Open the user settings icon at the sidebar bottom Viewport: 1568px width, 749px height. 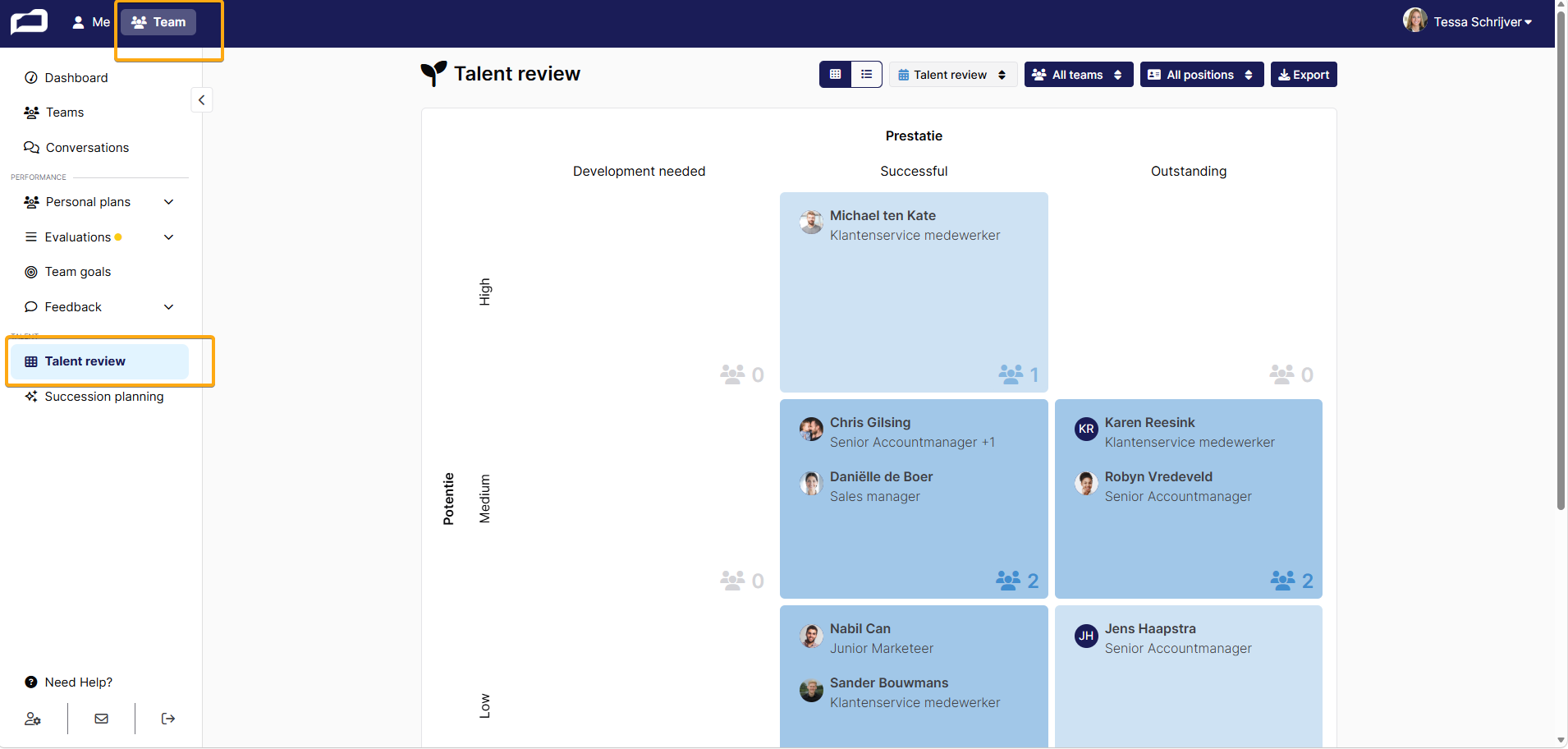(x=33, y=719)
